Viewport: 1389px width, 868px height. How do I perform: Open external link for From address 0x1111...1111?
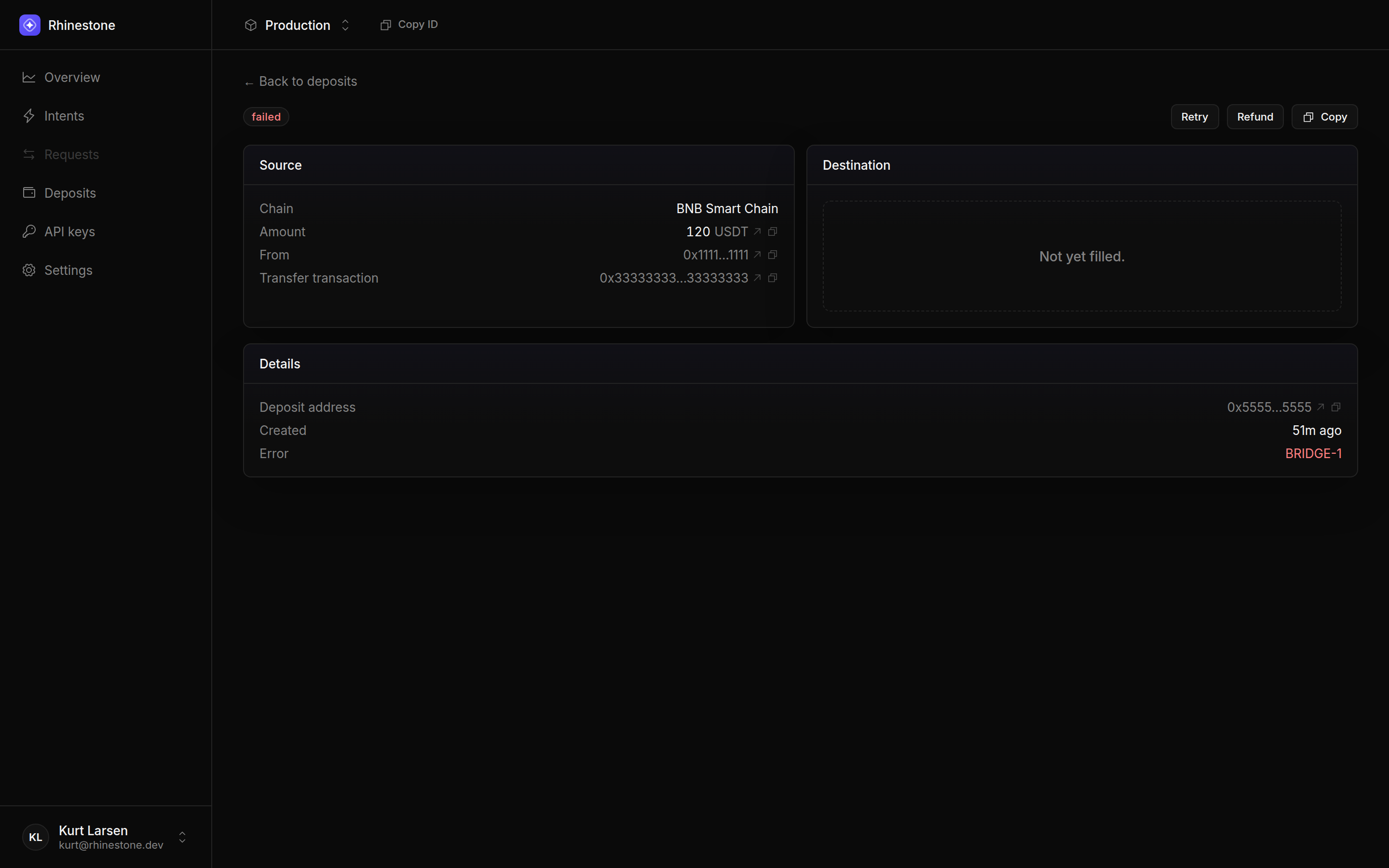tap(757, 254)
